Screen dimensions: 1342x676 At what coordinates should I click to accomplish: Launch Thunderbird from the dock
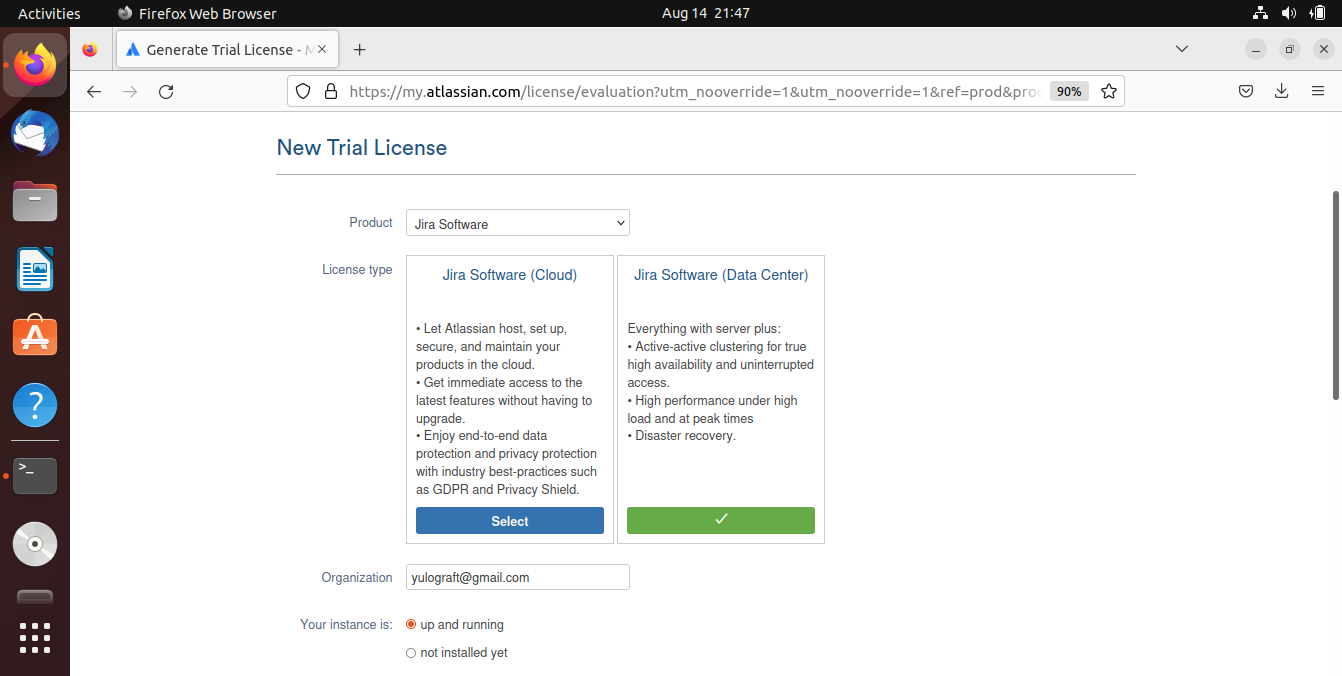tap(35, 133)
